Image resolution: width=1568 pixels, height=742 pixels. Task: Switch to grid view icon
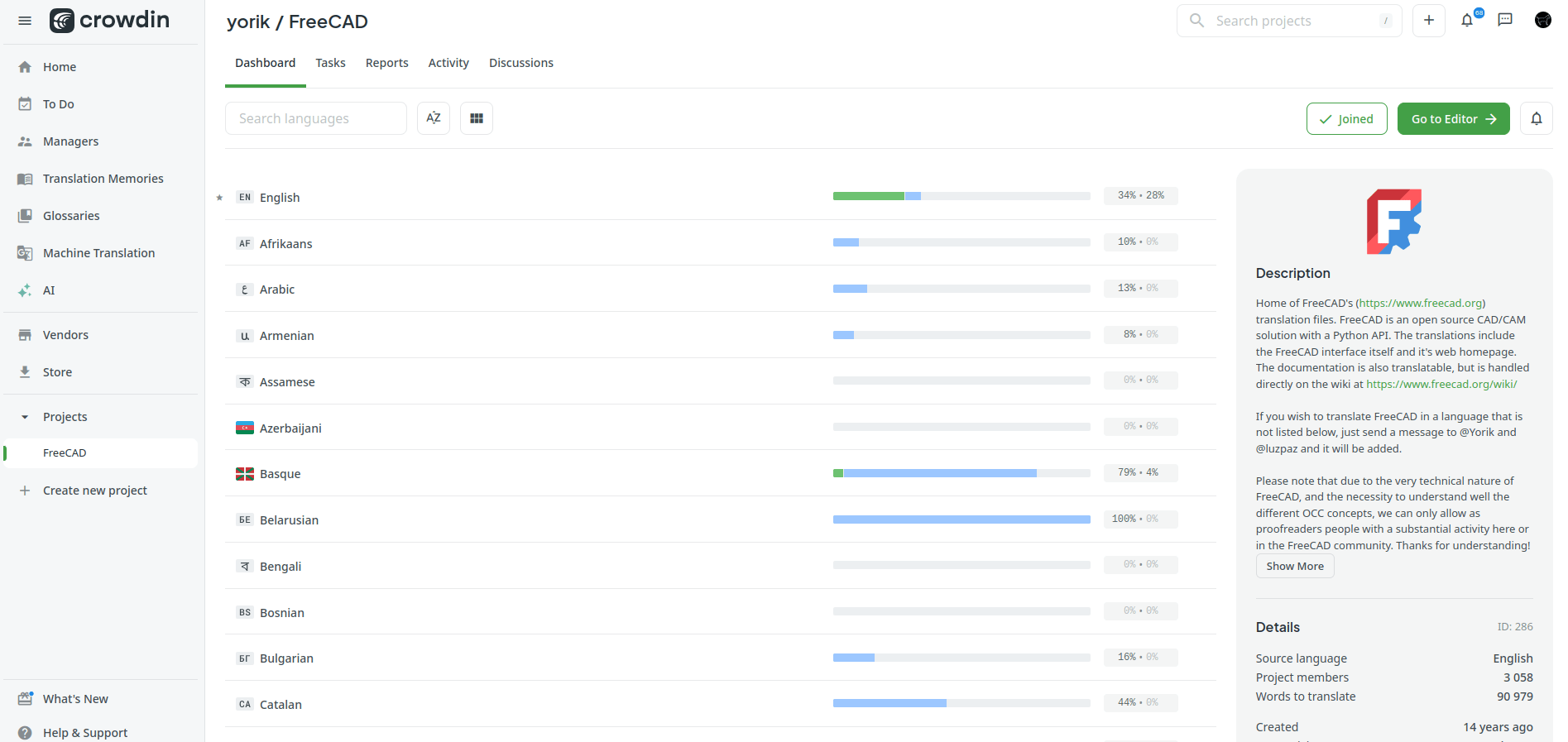477,118
